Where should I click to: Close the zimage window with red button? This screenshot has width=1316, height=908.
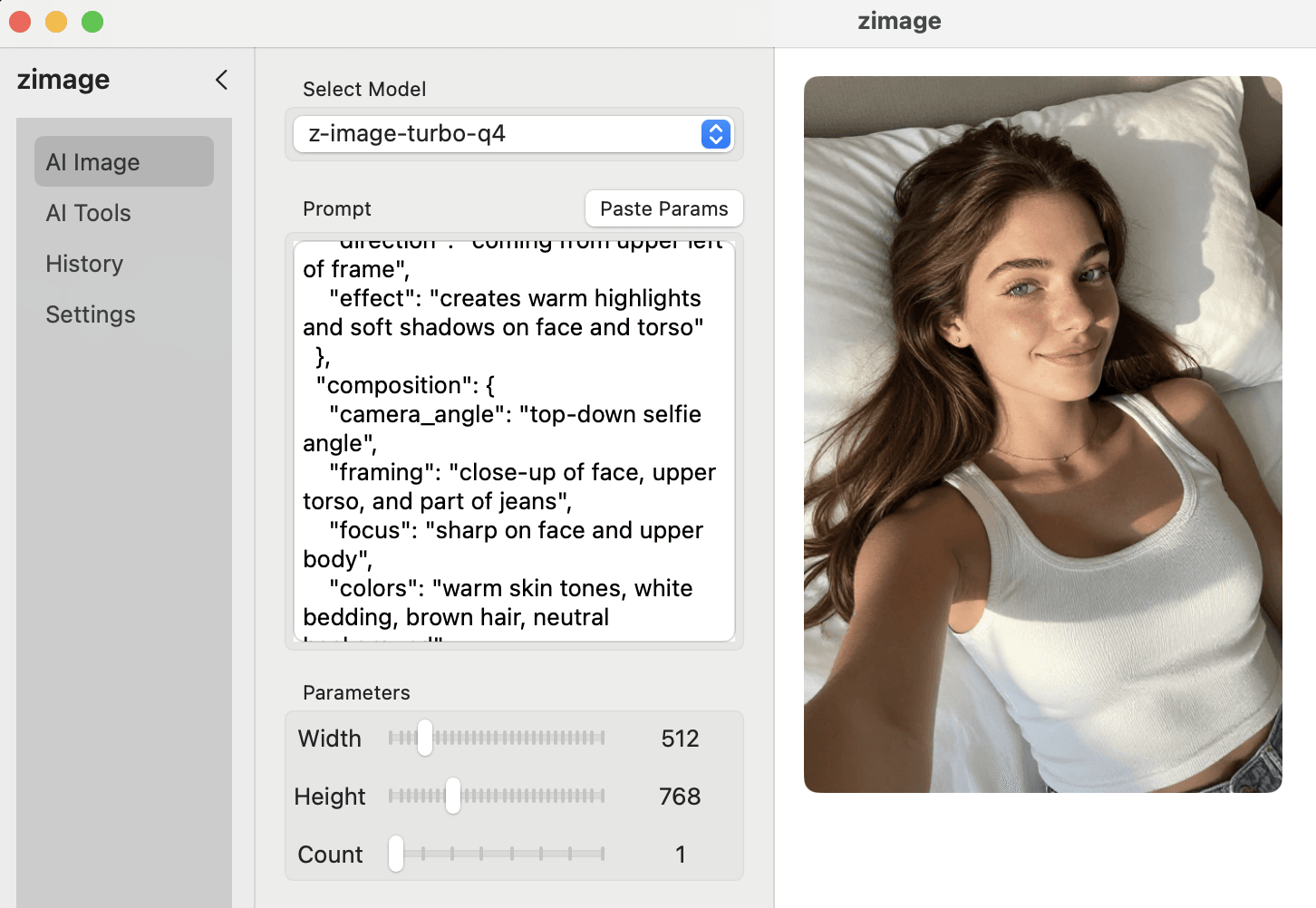[x=20, y=22]
